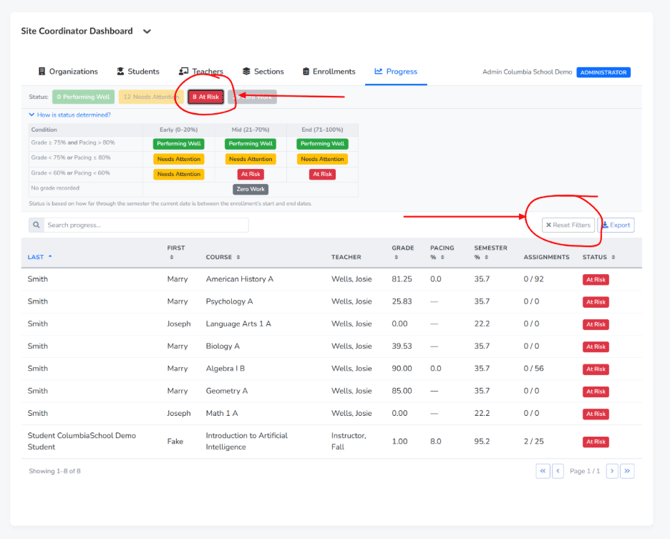This screenshot has width=670, height=539.
Task: Click the Psychology A course cell
Action: pyautogui.click(x=229, y=301)
